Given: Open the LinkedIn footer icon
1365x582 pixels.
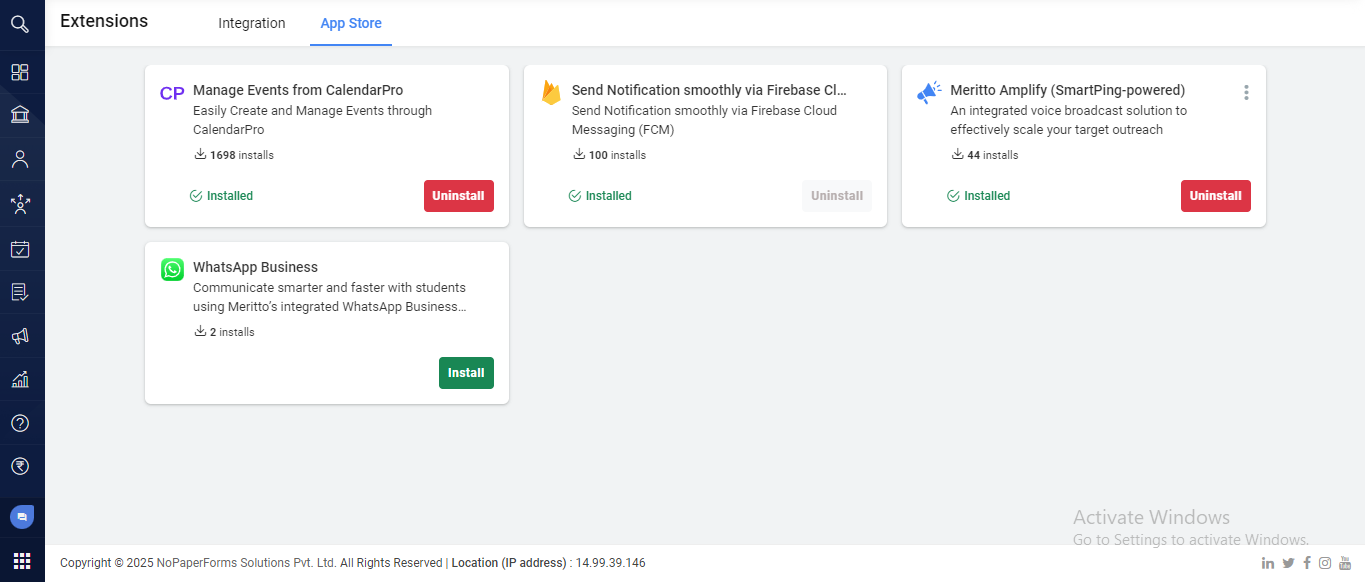Looking at the screenshot, I should [x=1268, y=563].
